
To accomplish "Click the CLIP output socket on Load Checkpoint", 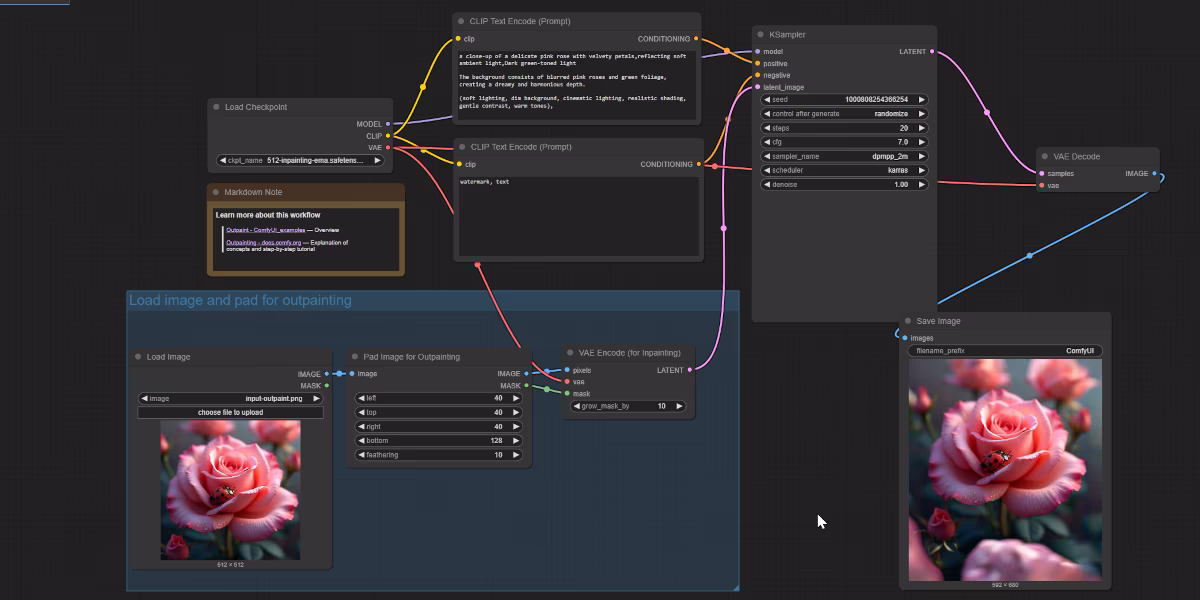I will (x=388, y=136).
